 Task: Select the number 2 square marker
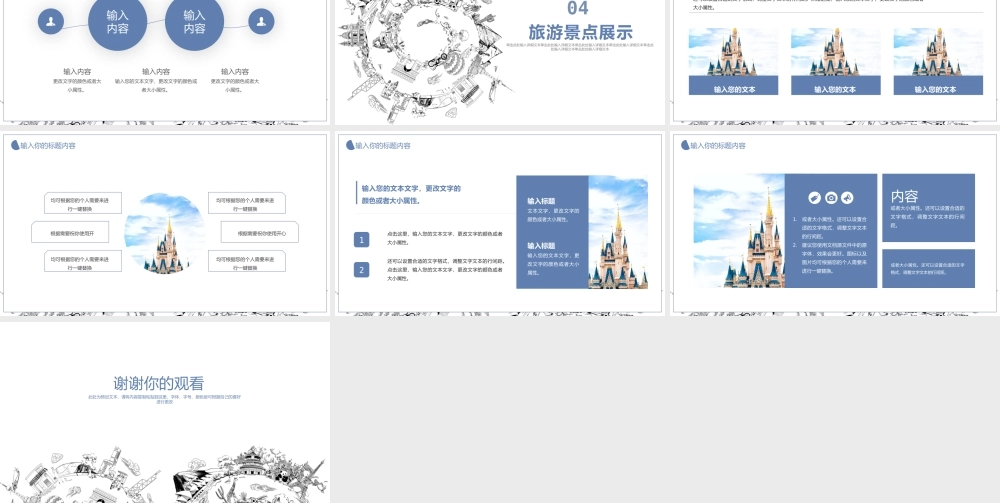coord(362,270)
